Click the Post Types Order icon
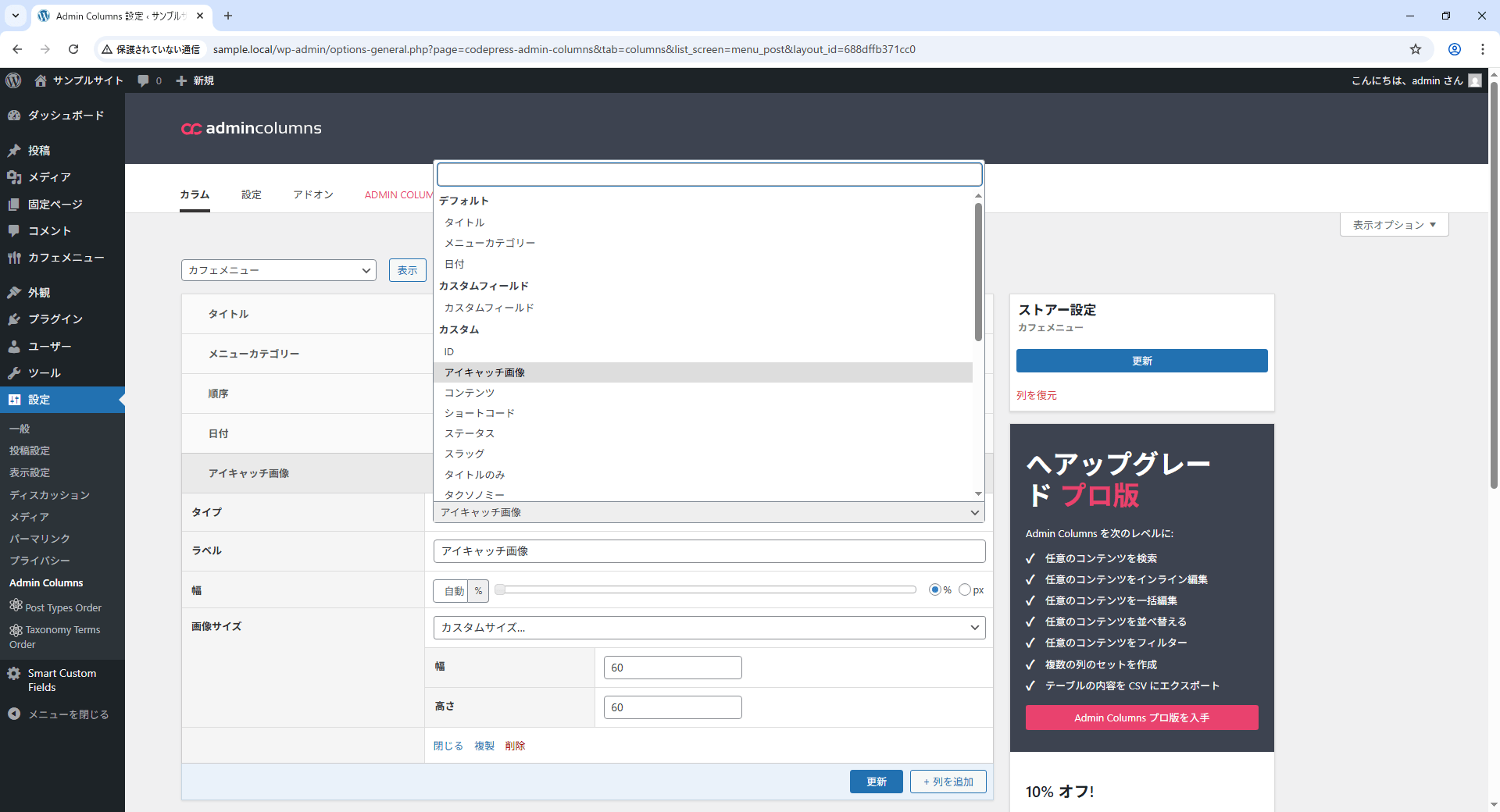The width and height of the screenshot is (1500, 812). (x=16, y=605)
